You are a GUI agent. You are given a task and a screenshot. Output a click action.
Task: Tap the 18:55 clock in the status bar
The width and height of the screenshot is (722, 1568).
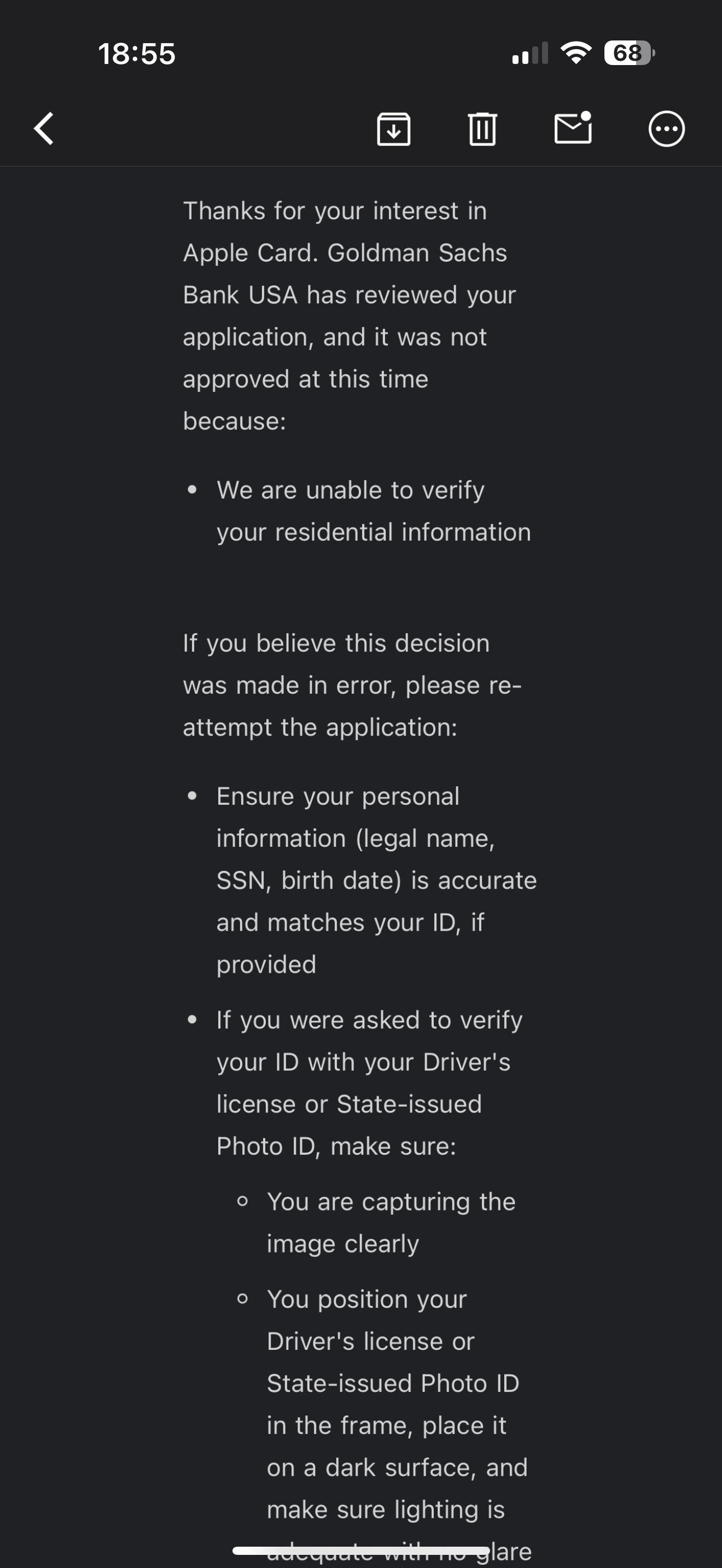click(137, 54)
